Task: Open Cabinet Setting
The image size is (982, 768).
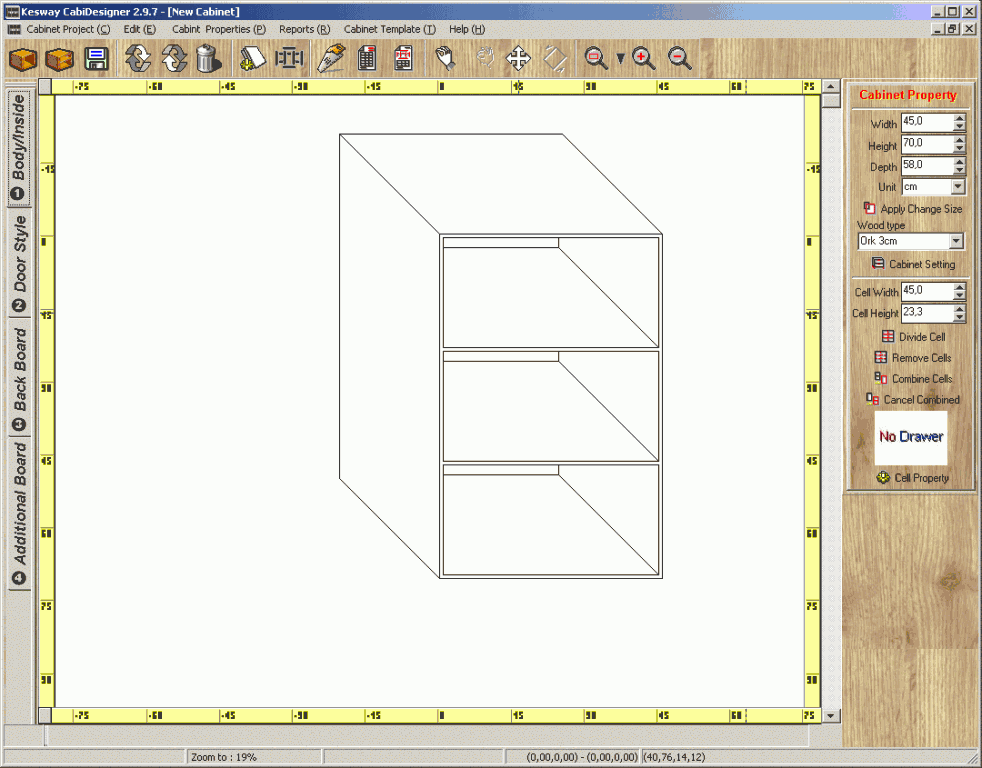Action: coord(914,264)
